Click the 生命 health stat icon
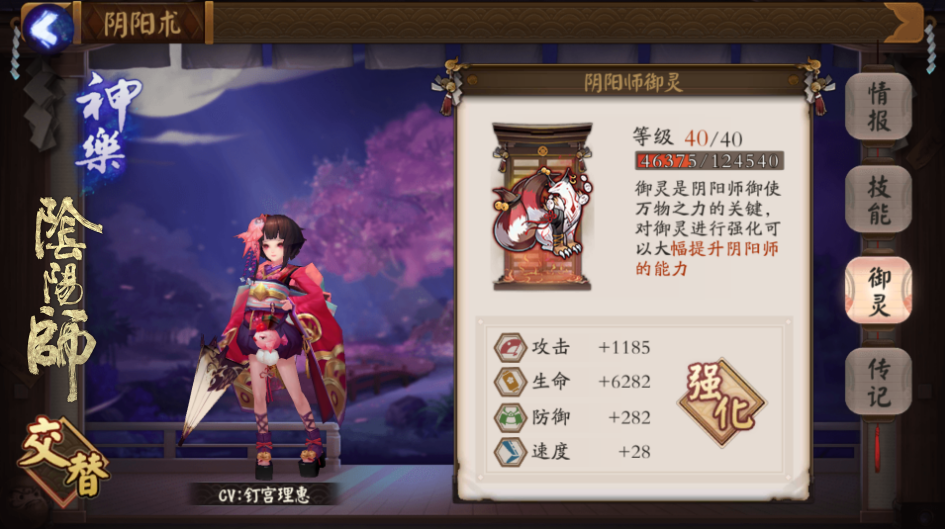This screenshot has height=529, width=945. (510, 382)
